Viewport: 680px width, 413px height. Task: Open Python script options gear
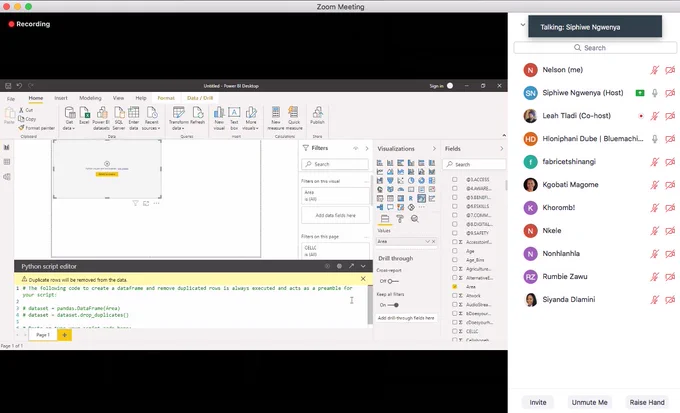(339, 266)
